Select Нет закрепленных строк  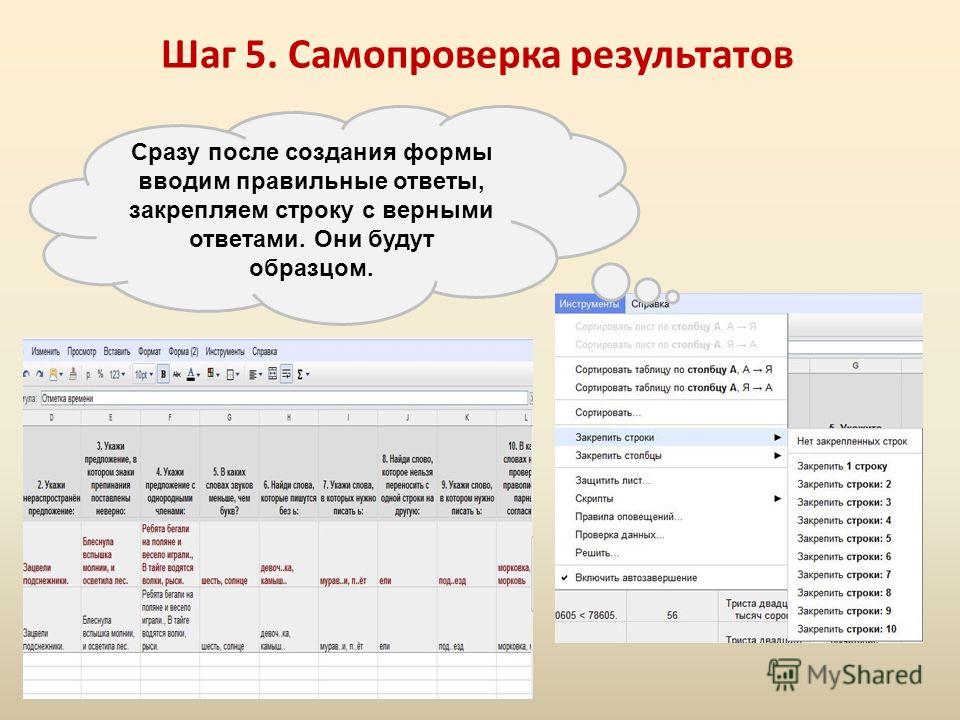tap(855, 441)
